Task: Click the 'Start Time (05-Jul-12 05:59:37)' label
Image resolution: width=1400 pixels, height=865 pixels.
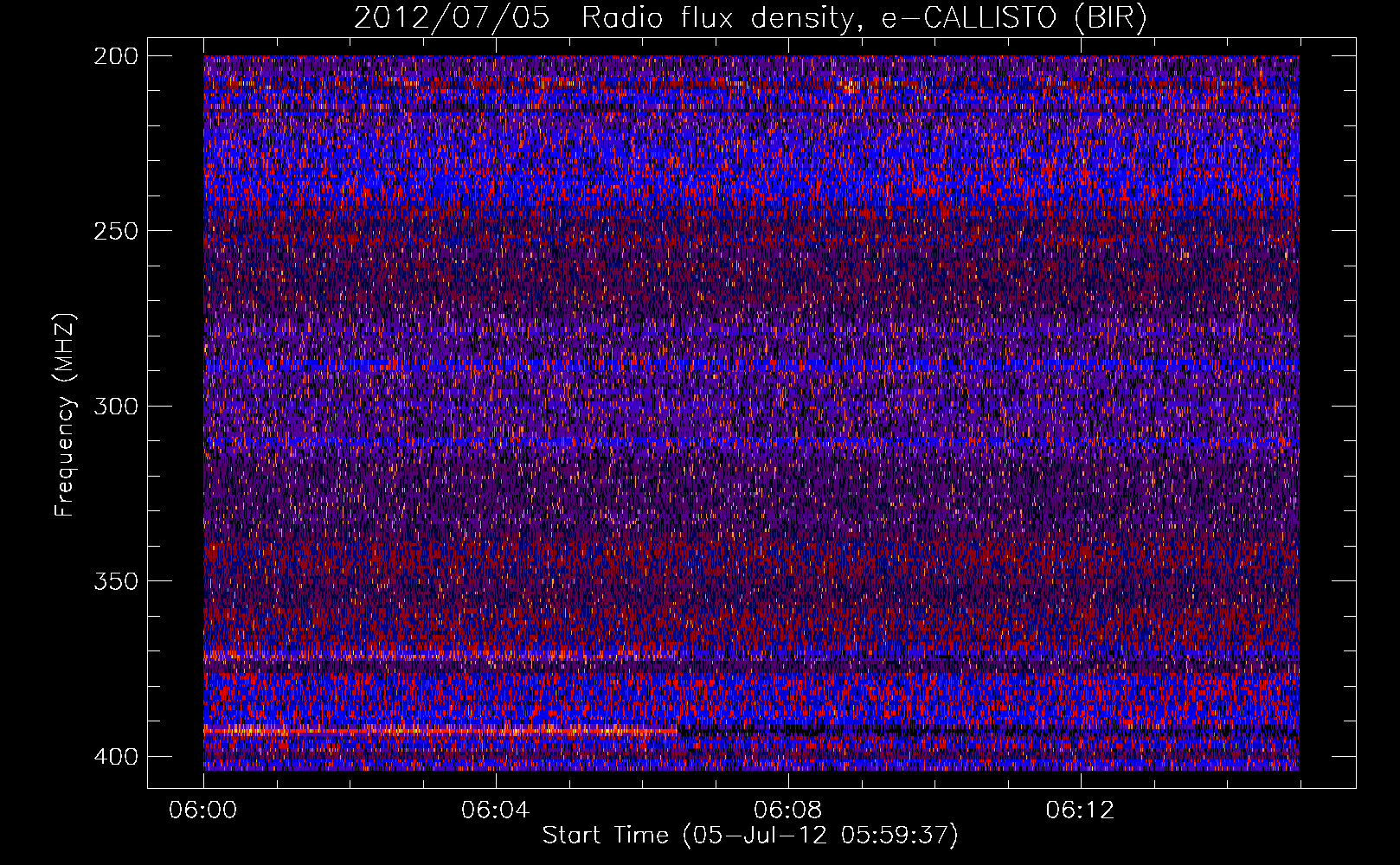Action: (750, 836)
